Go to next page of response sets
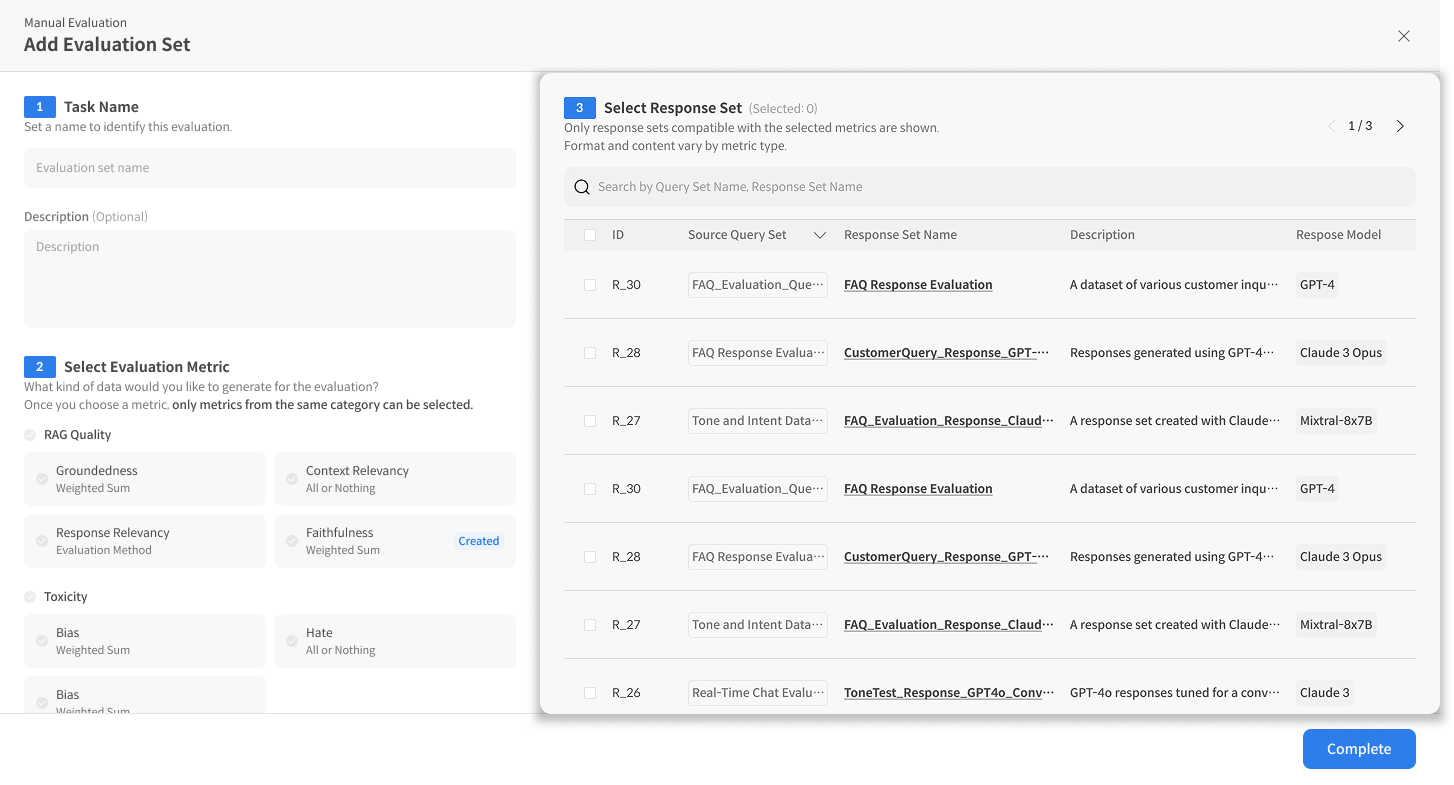1454x785 pixels. tap(1400, 126)
